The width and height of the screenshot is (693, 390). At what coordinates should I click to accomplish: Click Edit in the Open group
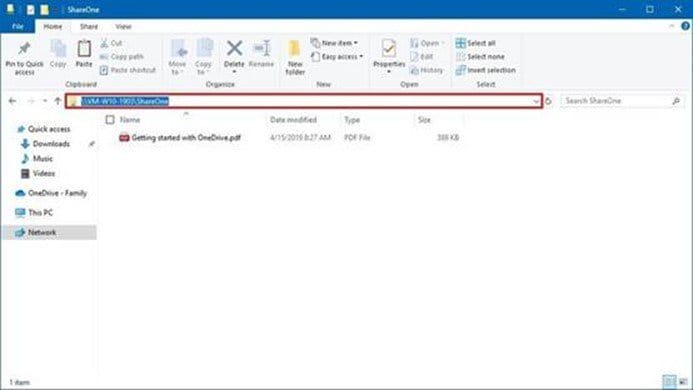coord(422,57)
